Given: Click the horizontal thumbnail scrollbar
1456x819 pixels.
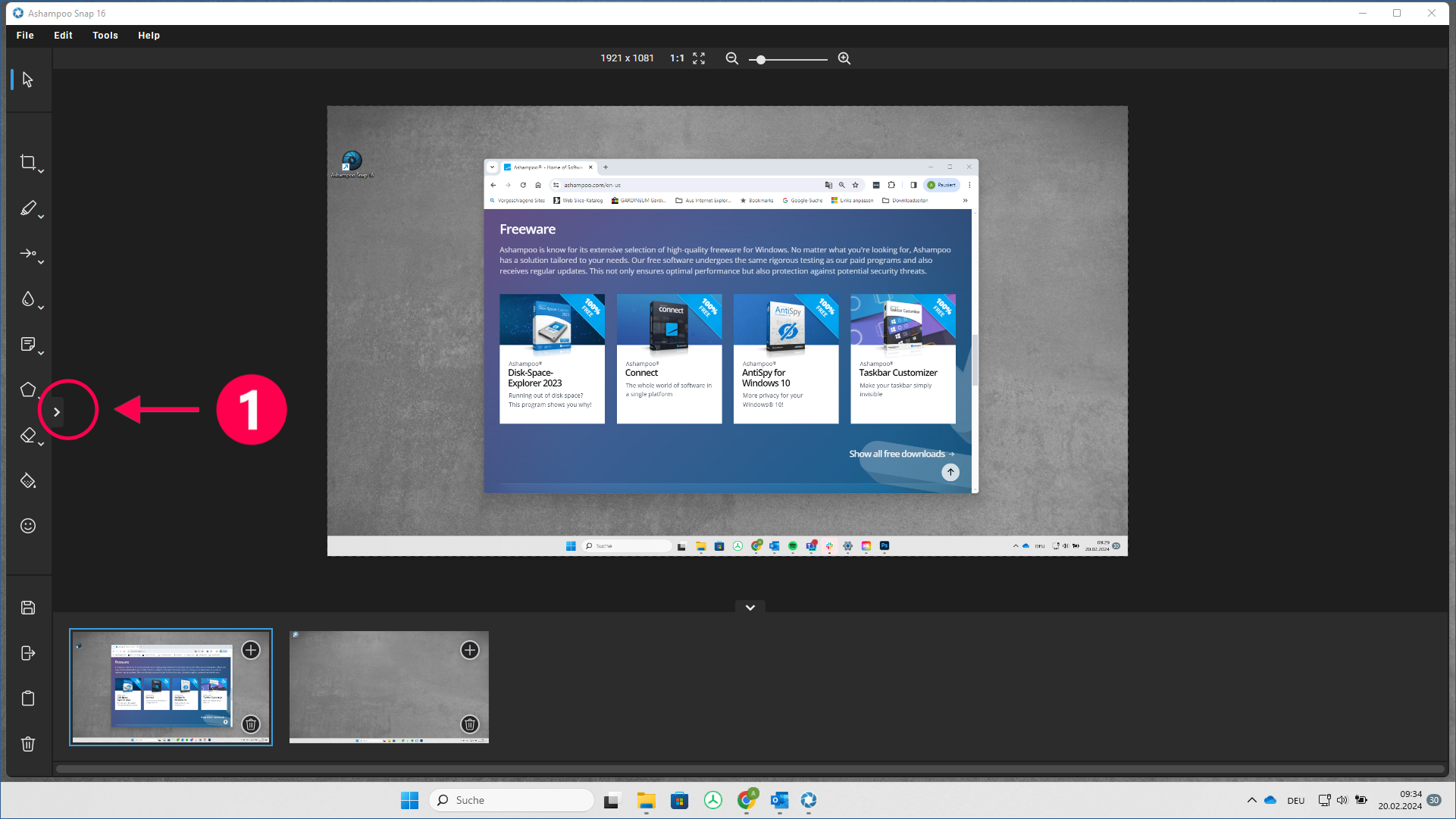Looking at the screenshot, I should click(x=750, y=769).
